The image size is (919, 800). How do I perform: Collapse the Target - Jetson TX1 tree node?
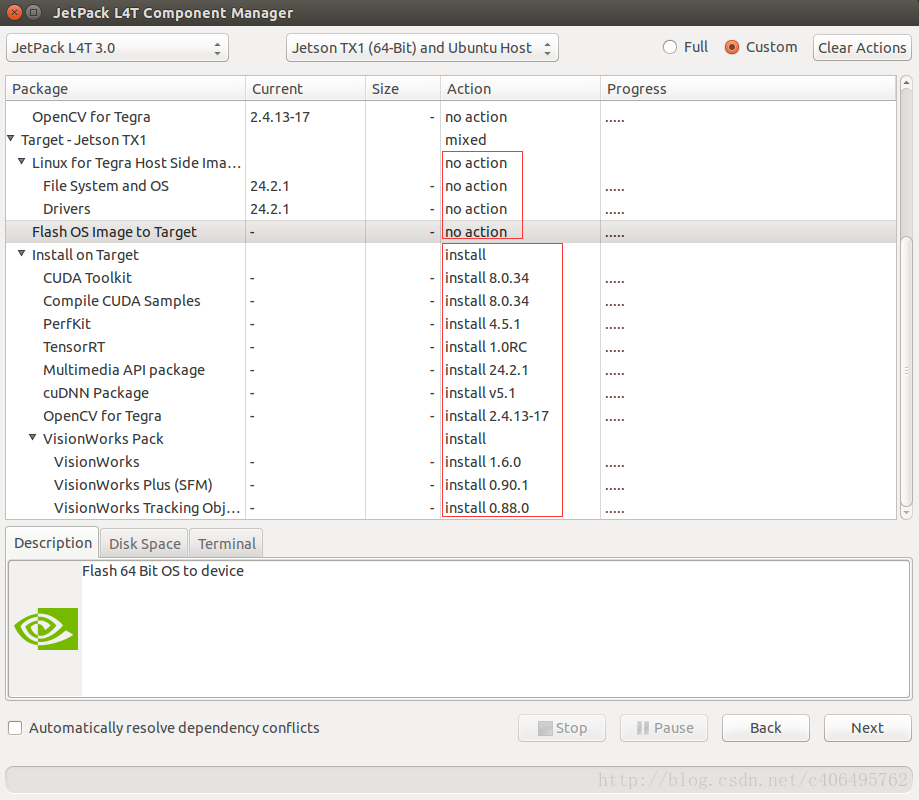click(11, 139)
